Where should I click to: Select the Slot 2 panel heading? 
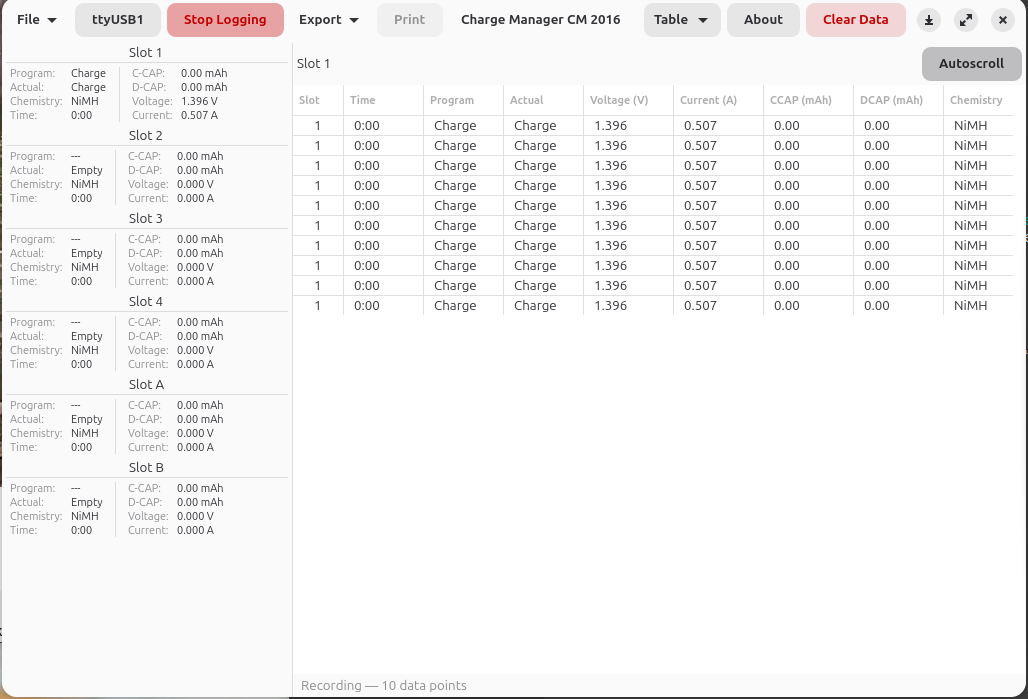tap(146, 135)
